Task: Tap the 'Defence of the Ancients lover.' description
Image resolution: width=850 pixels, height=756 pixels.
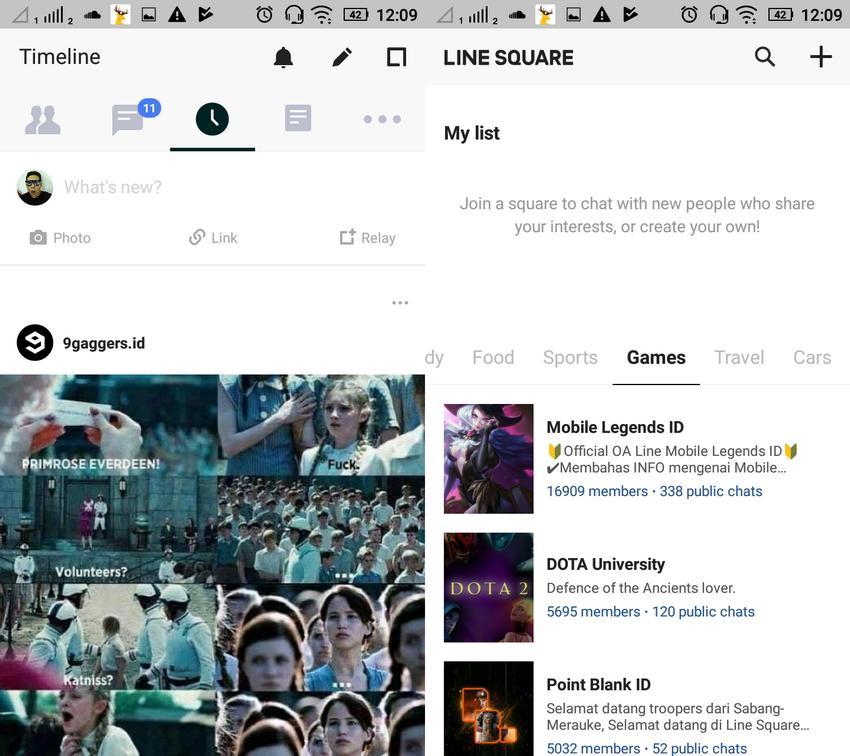Action: pos(641,588)
